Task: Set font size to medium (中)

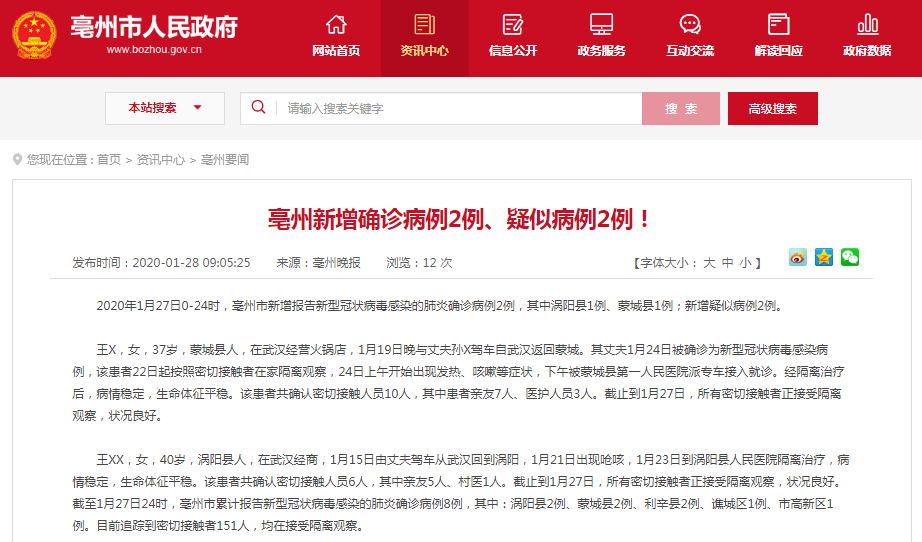Action: click(x=727, y=263)
